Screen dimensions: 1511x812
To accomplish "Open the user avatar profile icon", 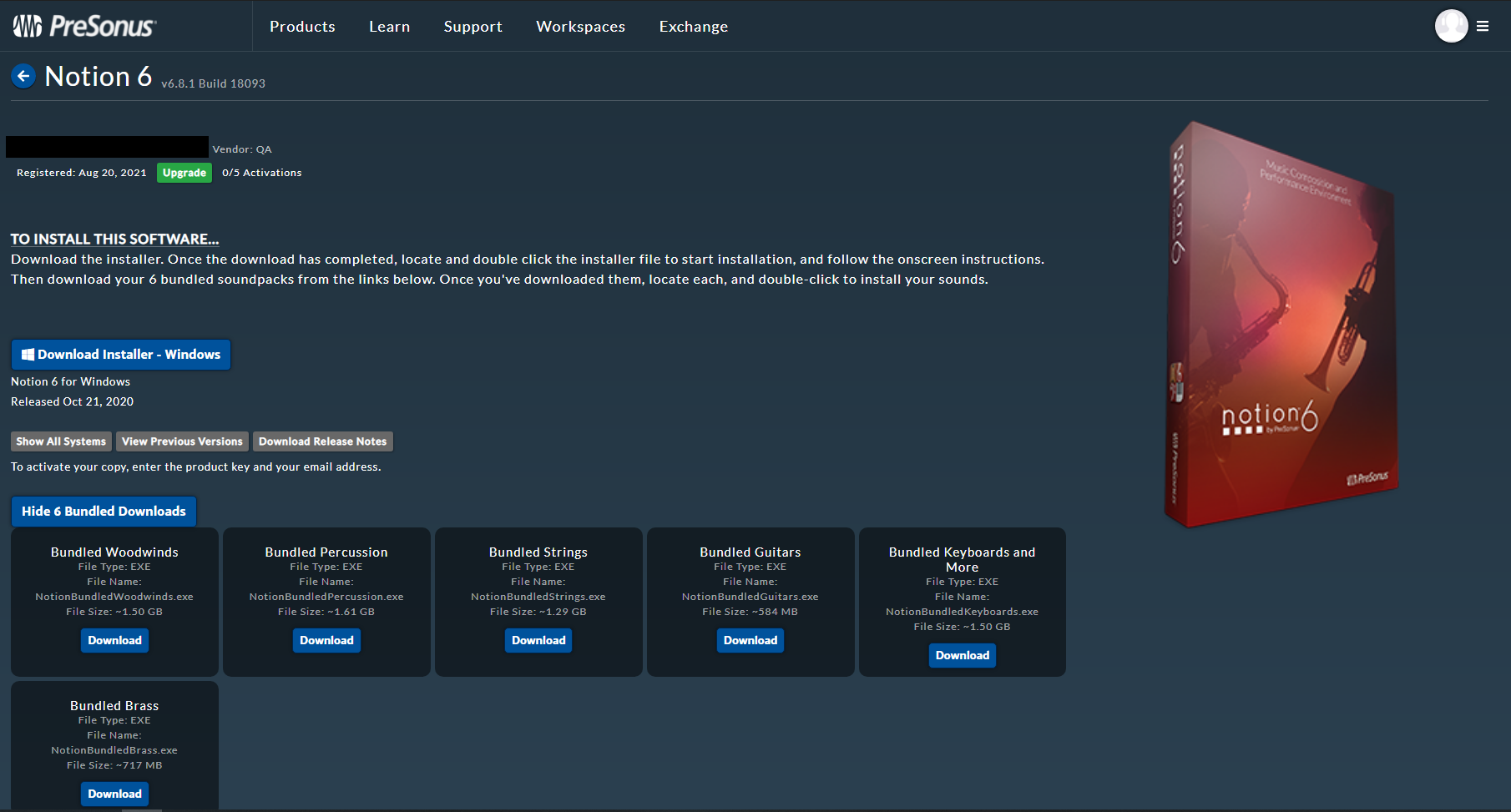I will pyautogui.click(x=1451, y=26).
